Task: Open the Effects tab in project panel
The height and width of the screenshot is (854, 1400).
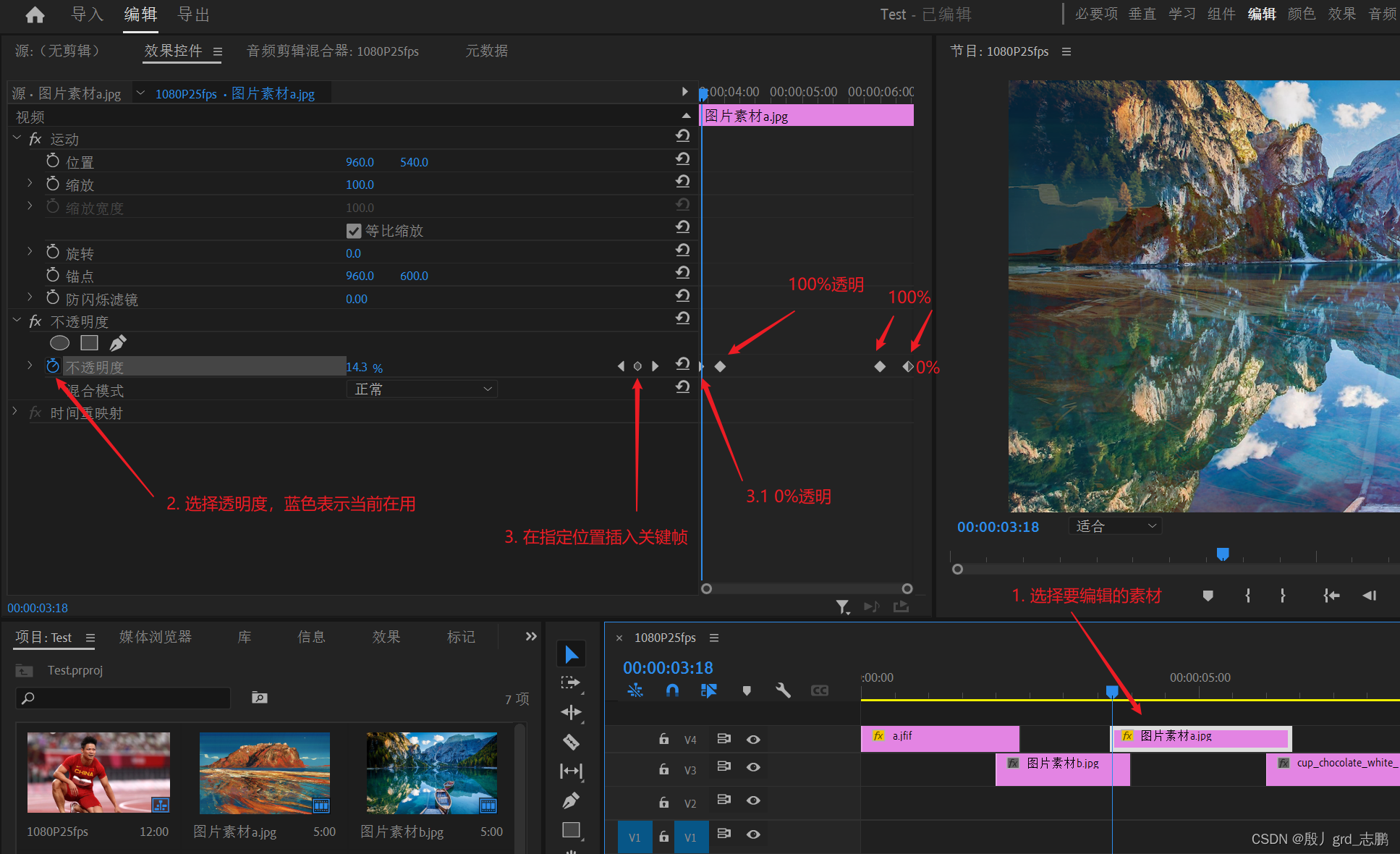Action: pyautogui.click(x=386, y=637)
